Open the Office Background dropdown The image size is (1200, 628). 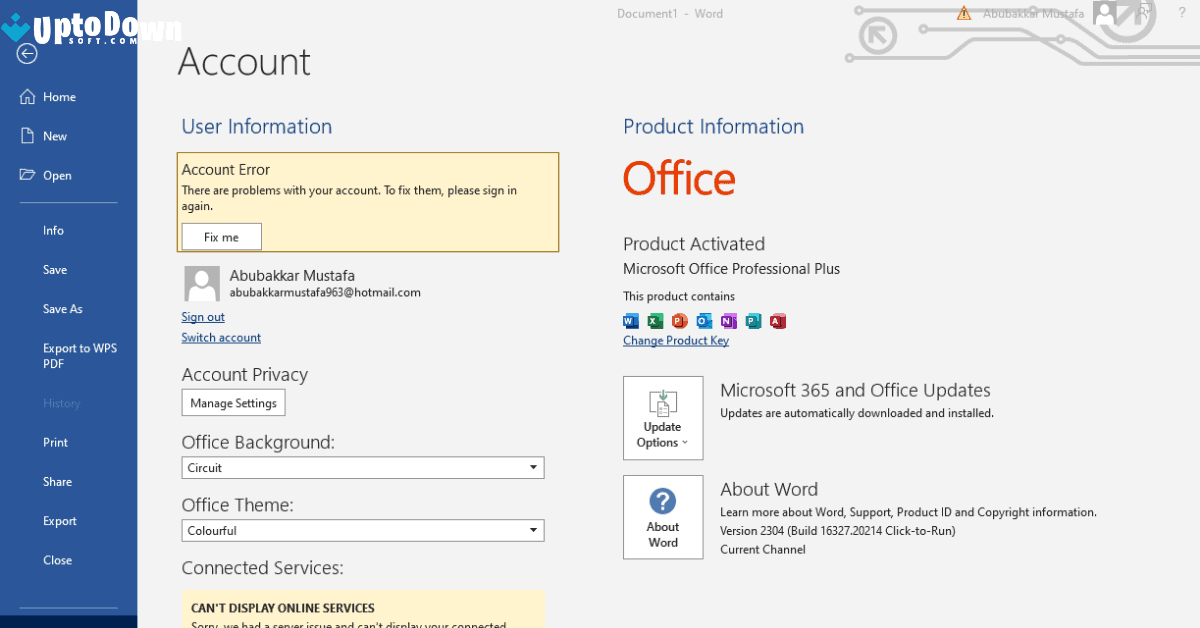pos(362,467)
